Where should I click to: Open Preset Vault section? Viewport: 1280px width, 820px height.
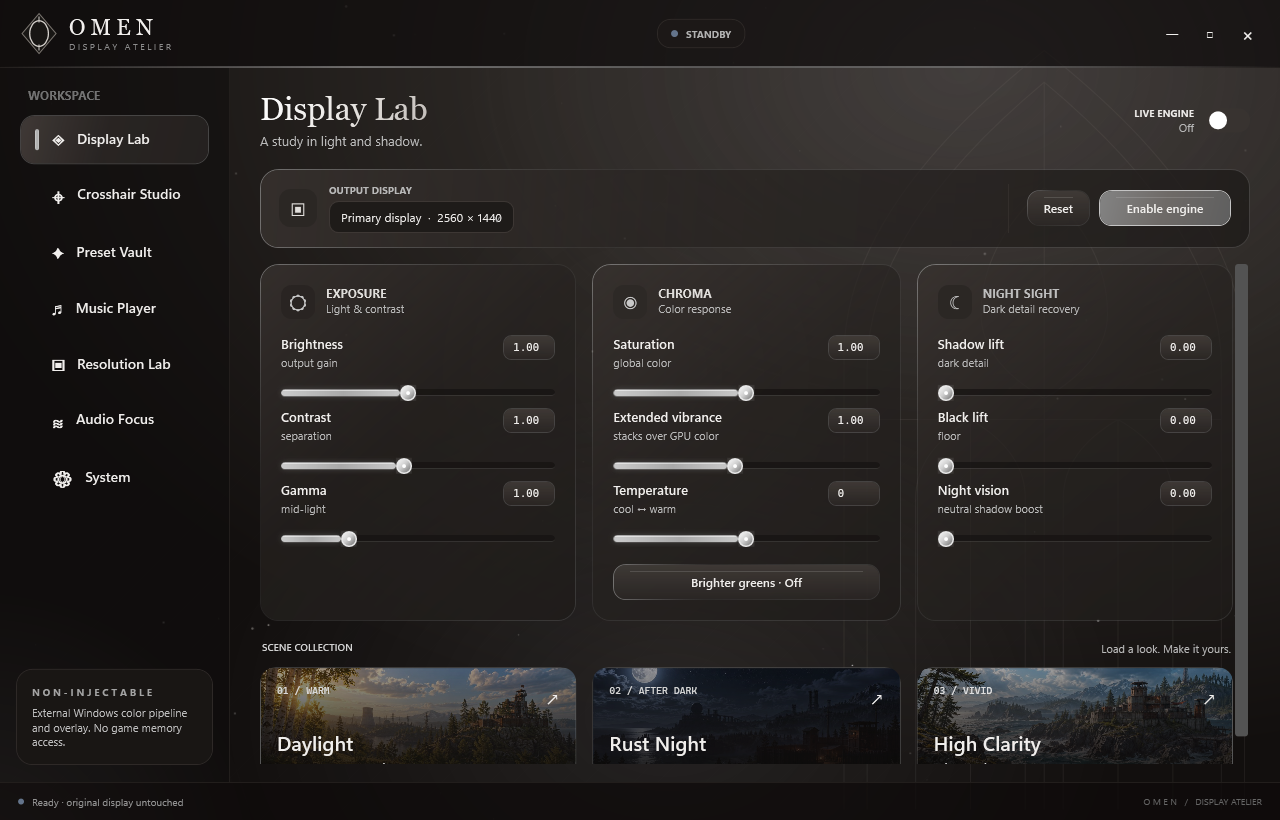click(x=114, y=252)
